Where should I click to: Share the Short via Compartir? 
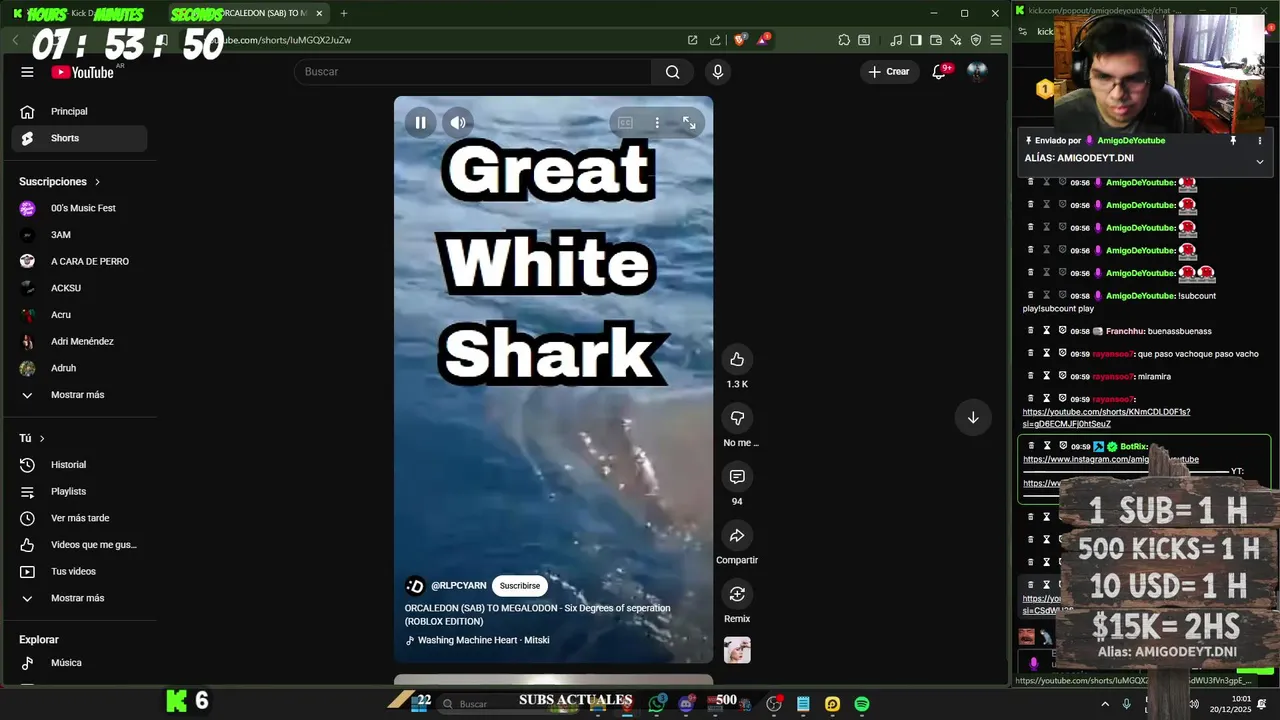pos(737,536)
